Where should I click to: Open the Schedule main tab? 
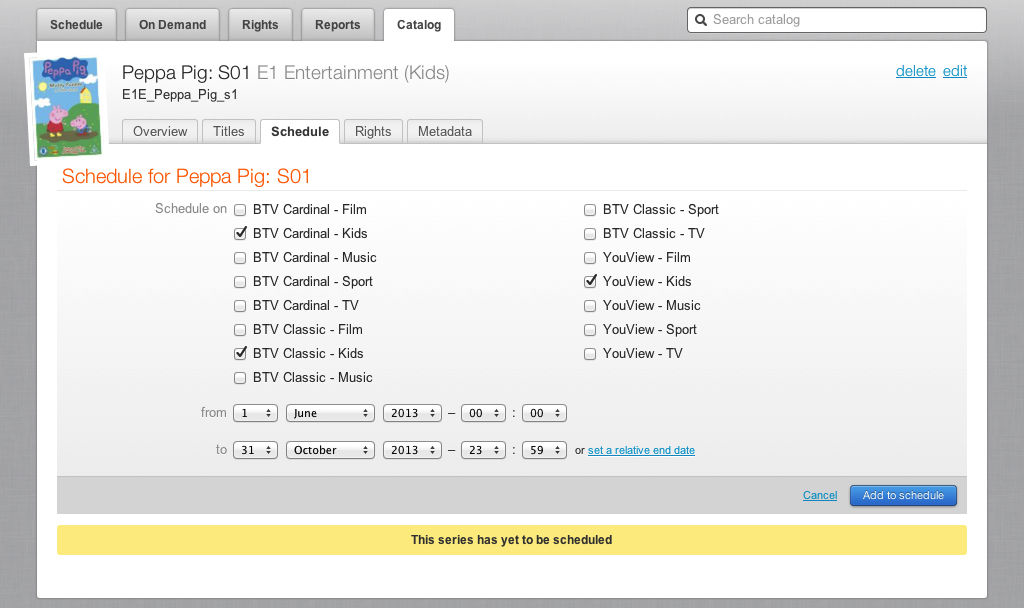(x=76, y=25)
